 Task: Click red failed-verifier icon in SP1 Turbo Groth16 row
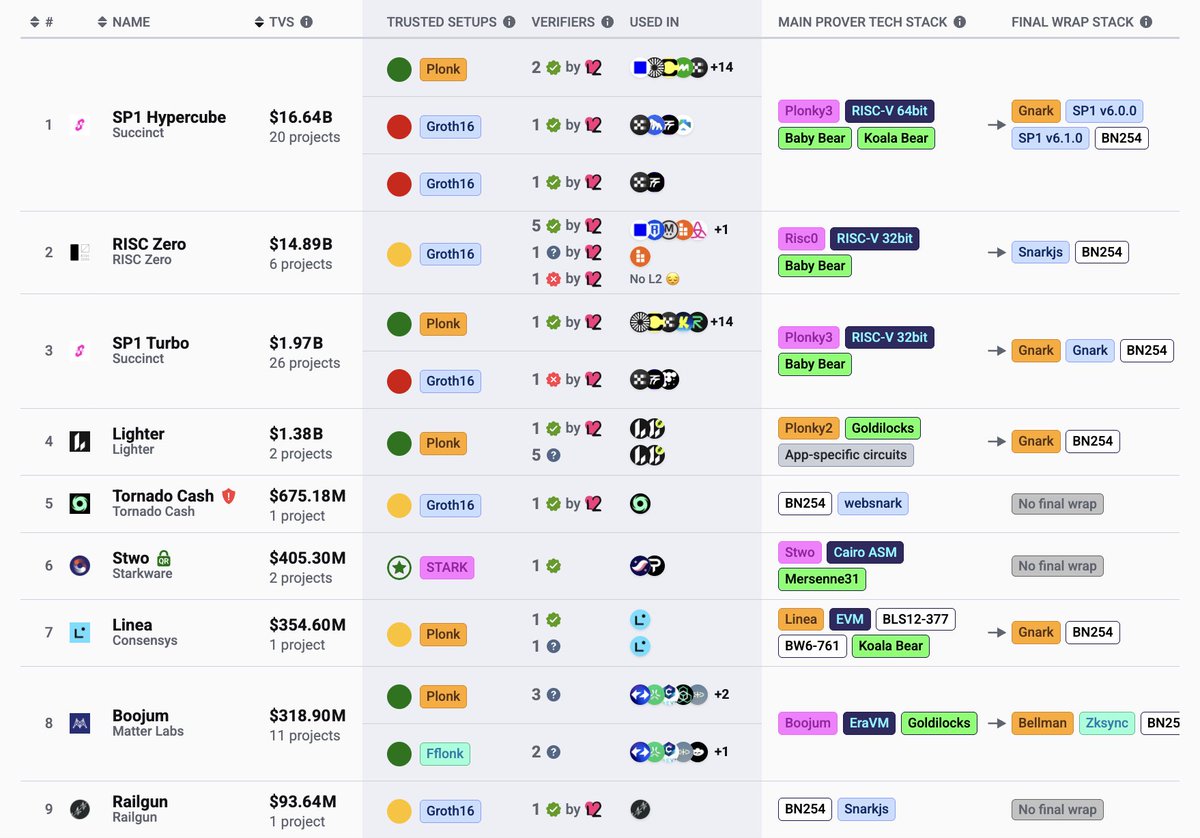[x=552, y=379]
